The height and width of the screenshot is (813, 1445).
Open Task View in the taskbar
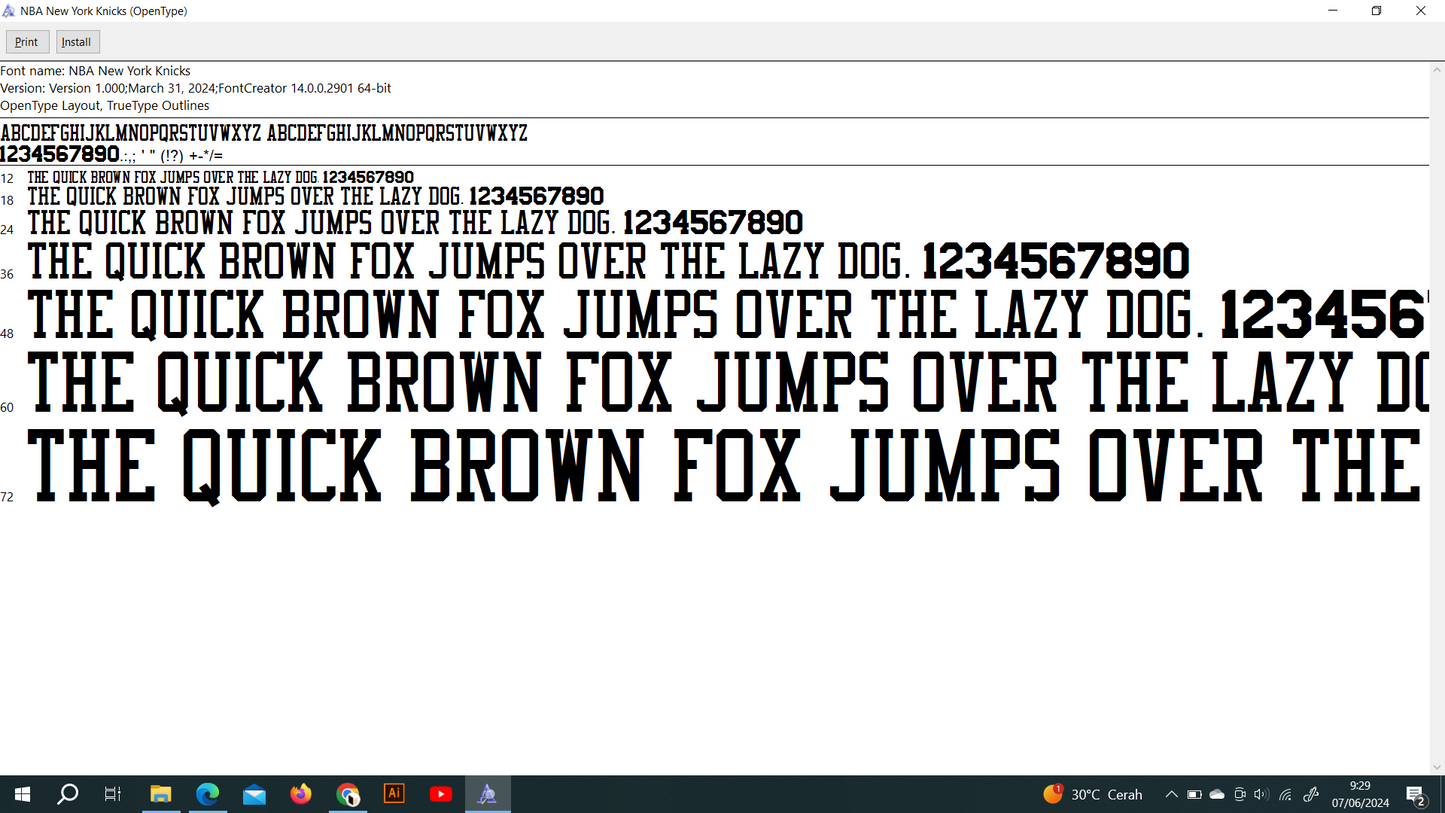point(113,794)
